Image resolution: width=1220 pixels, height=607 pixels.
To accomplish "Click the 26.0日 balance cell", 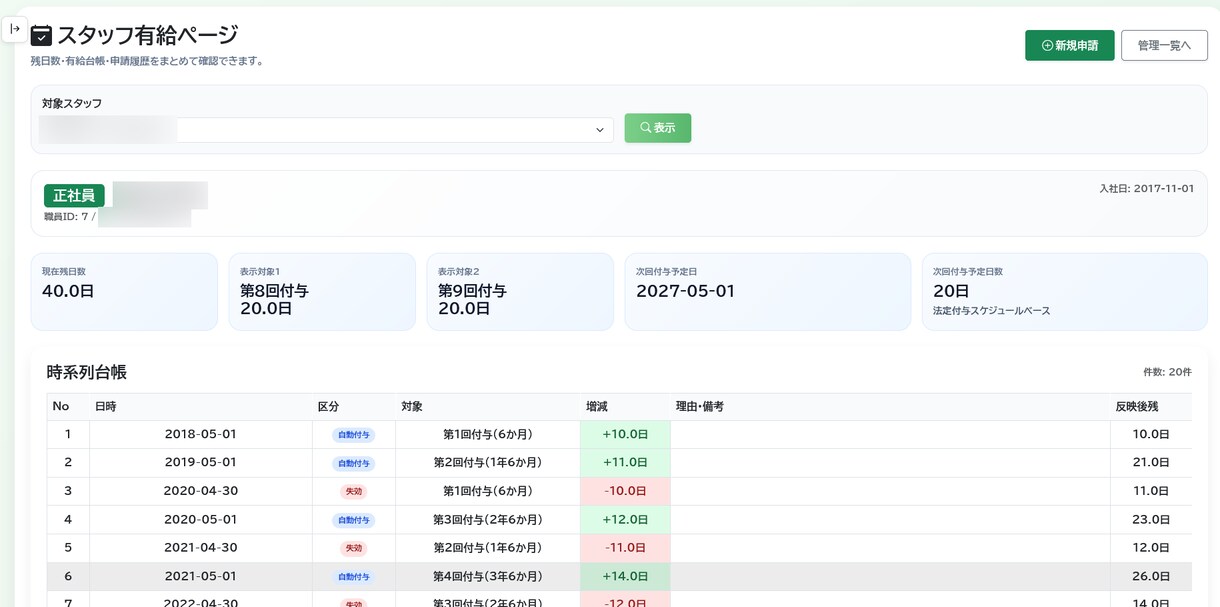I will (1151, 576).
